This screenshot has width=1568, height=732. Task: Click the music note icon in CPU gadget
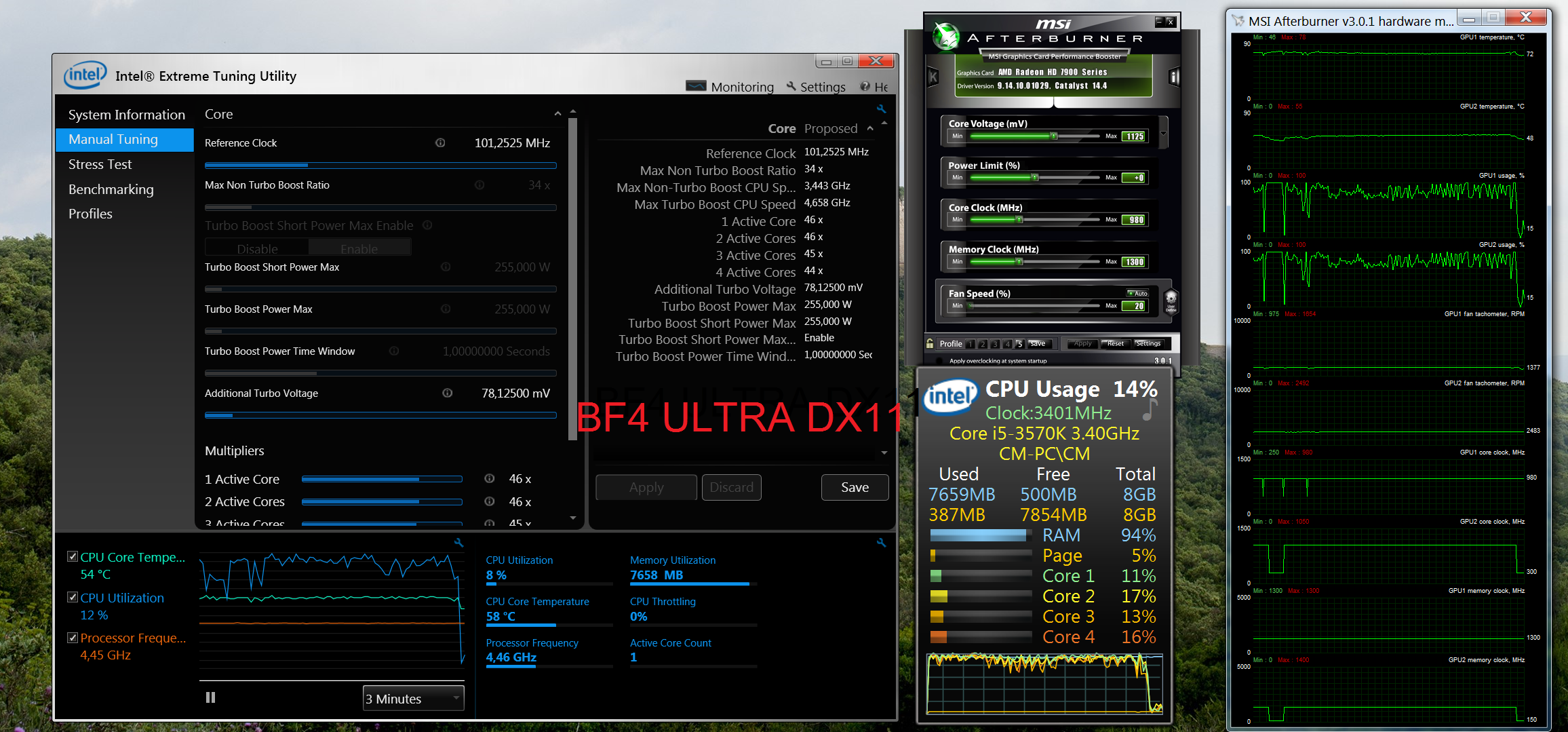tap(1150, 409)
